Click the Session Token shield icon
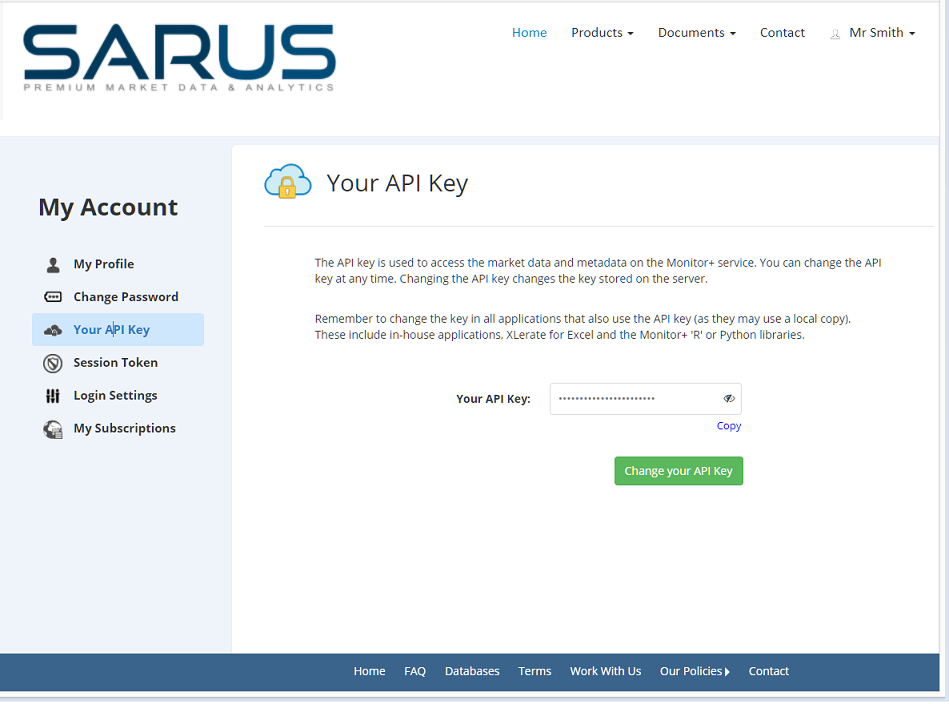Image resolution: width=949 pixels, height=704 pixels. 53,363
